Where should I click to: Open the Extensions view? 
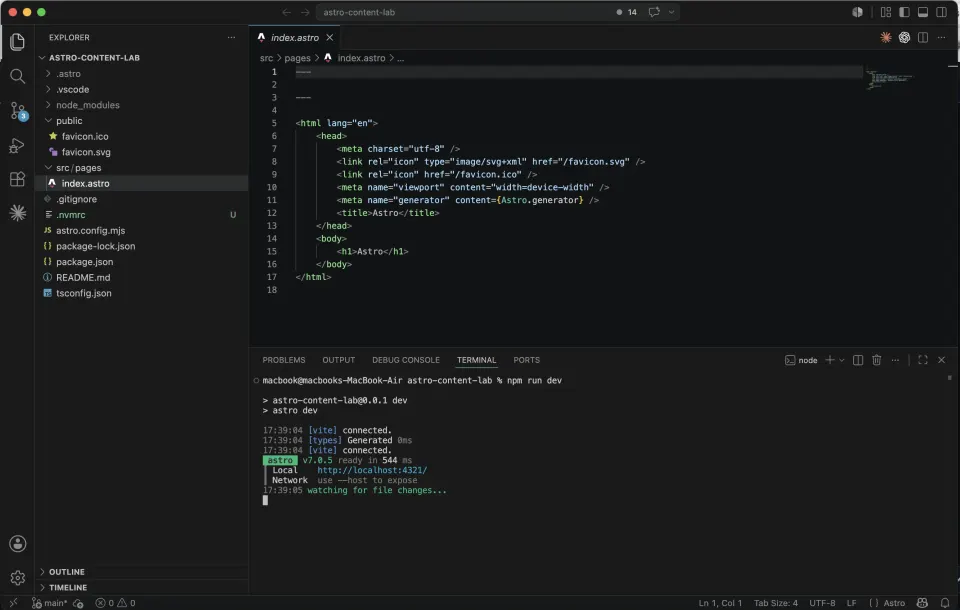(x=17, y=179)
